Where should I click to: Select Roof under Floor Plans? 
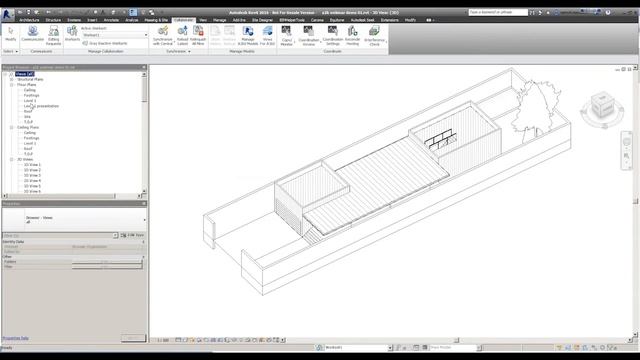click(x=28, y=111)
